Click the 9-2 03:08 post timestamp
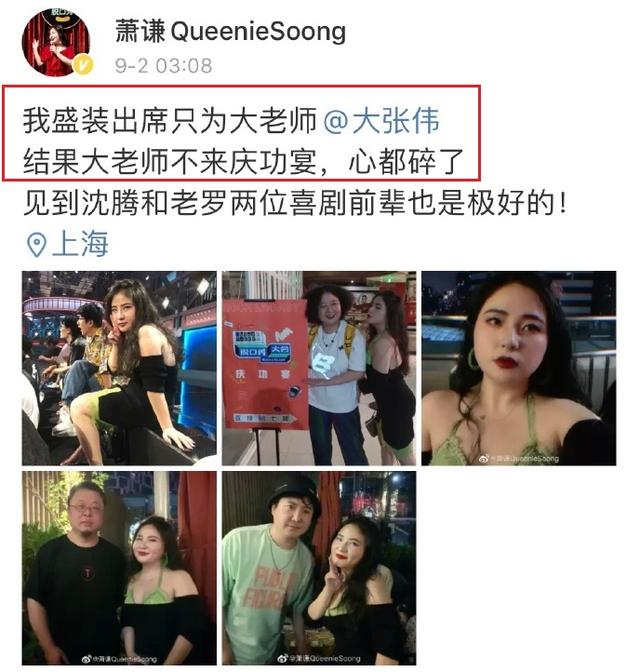 pos(163,66)
